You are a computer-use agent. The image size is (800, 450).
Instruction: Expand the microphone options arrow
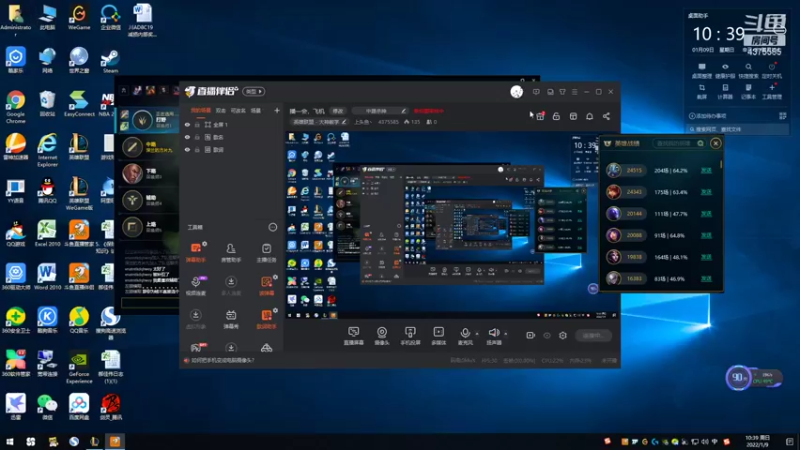pyautogui.click(x=477, y=334)
